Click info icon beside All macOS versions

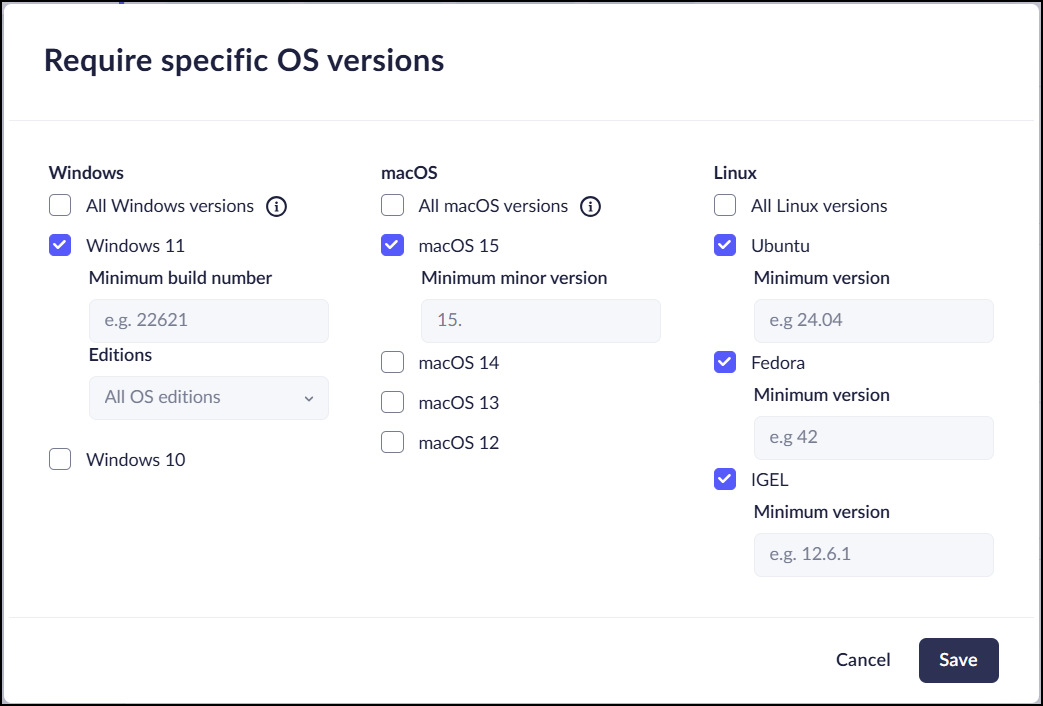pyautogui.click(x=591, y=207)
